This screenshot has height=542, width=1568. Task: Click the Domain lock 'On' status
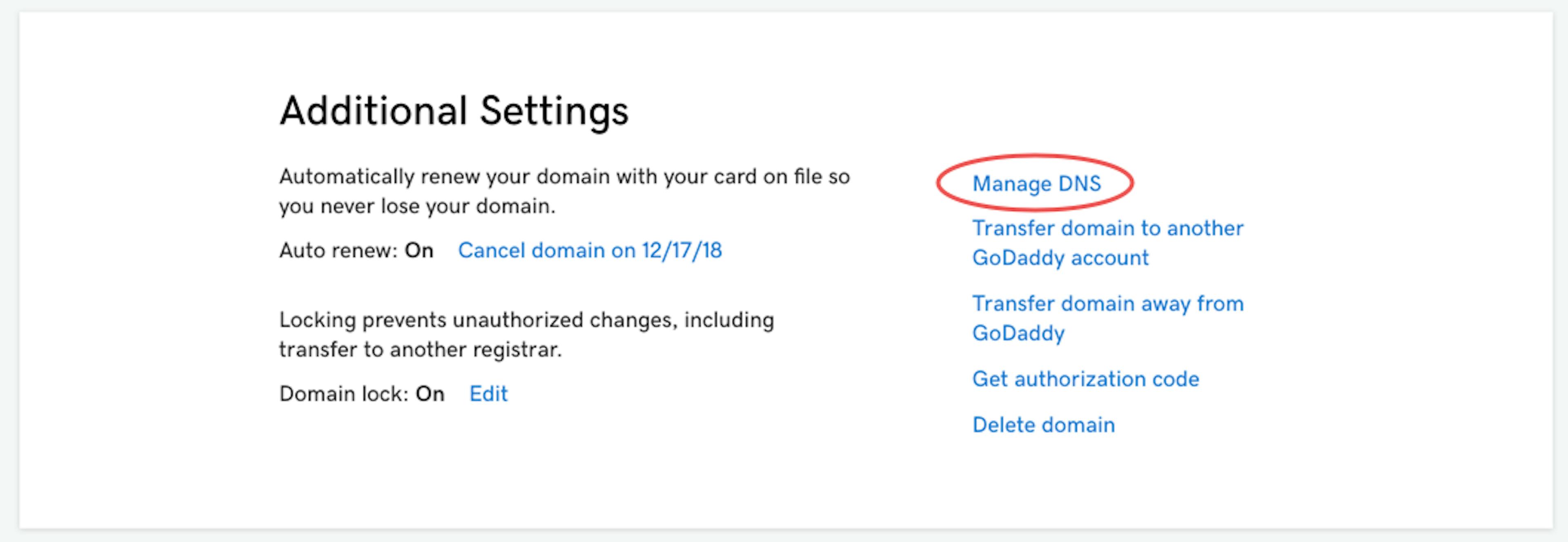tap(430, 394)
